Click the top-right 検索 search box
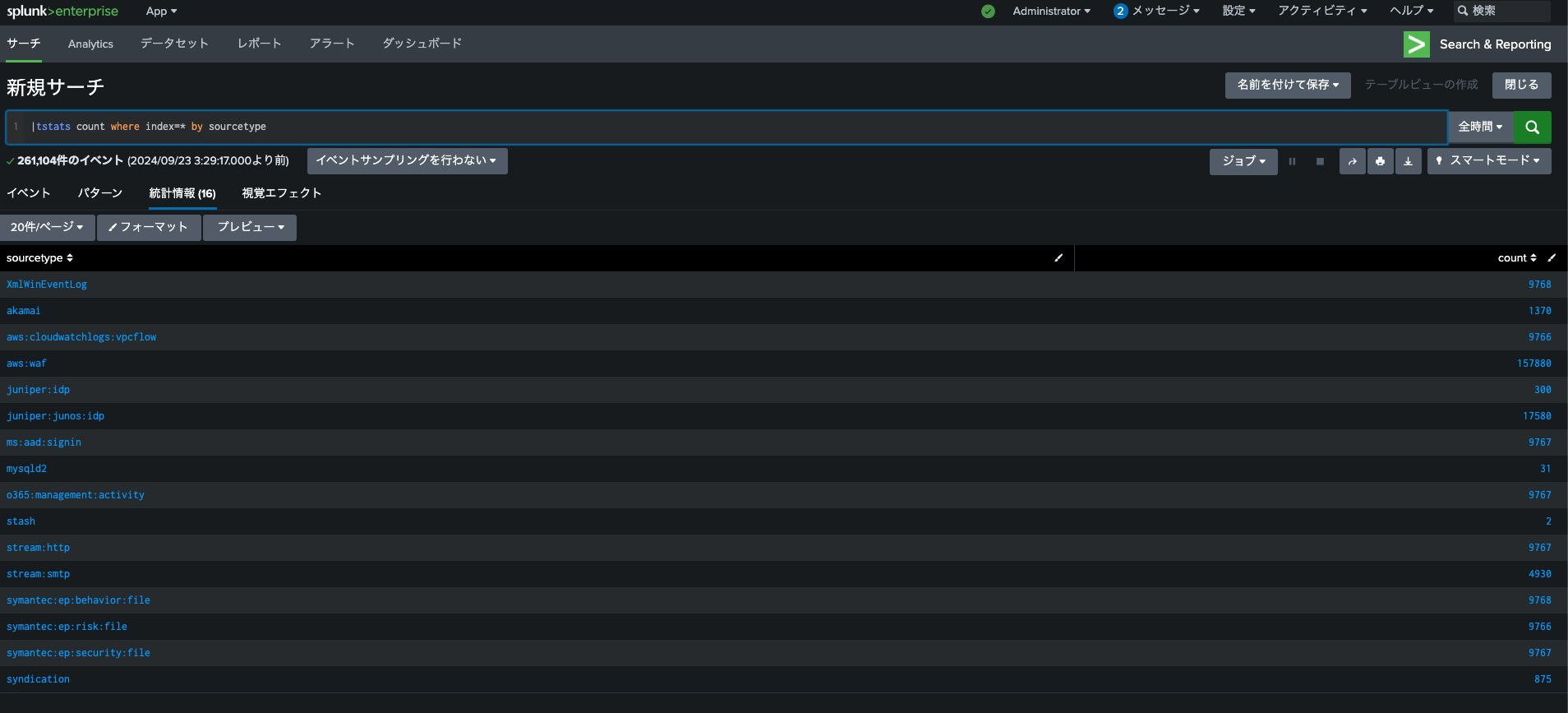This screenshot has width=1568, height=713. tap(1501, 12)
